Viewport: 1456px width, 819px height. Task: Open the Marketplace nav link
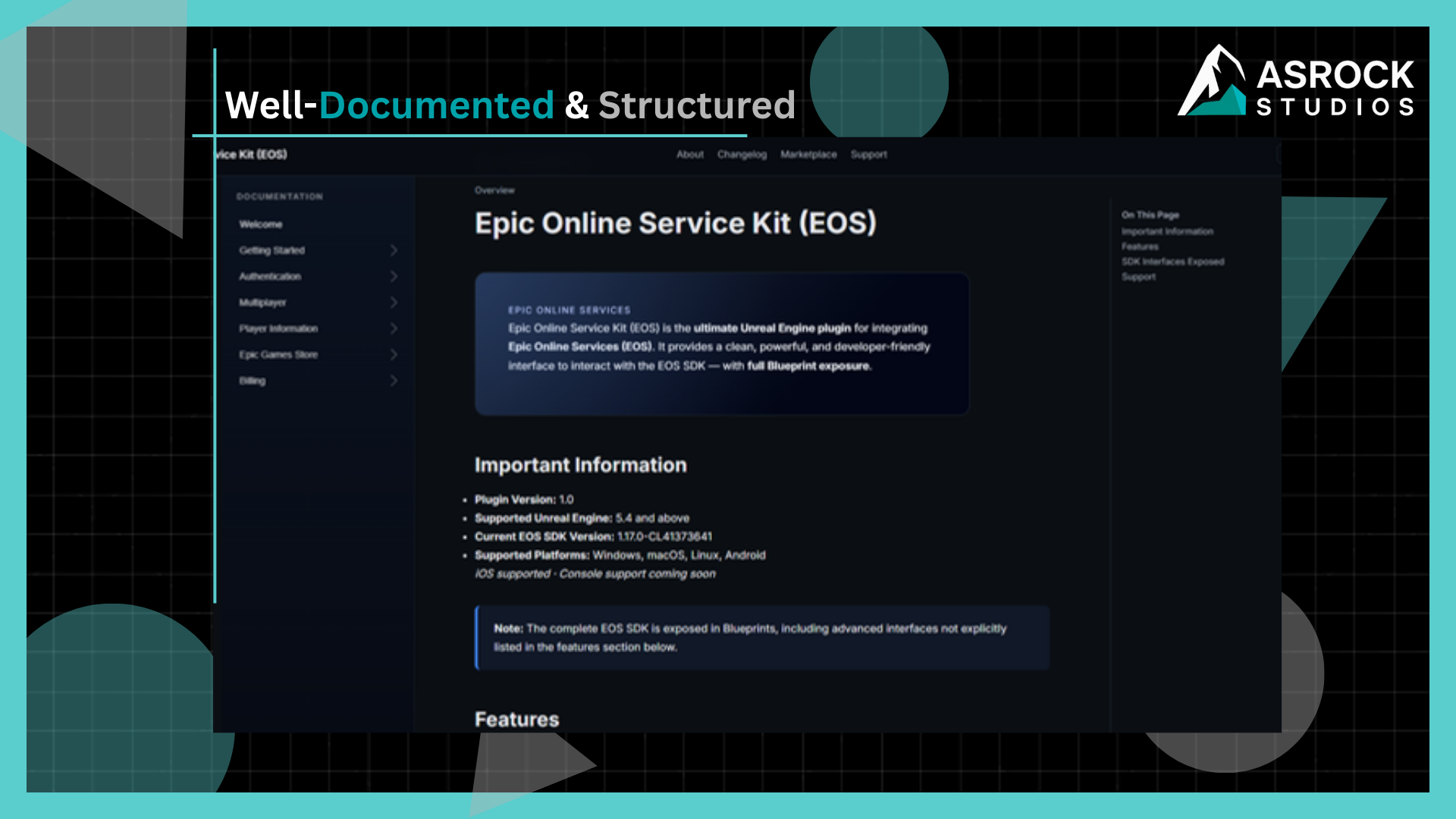pos(808,155)
